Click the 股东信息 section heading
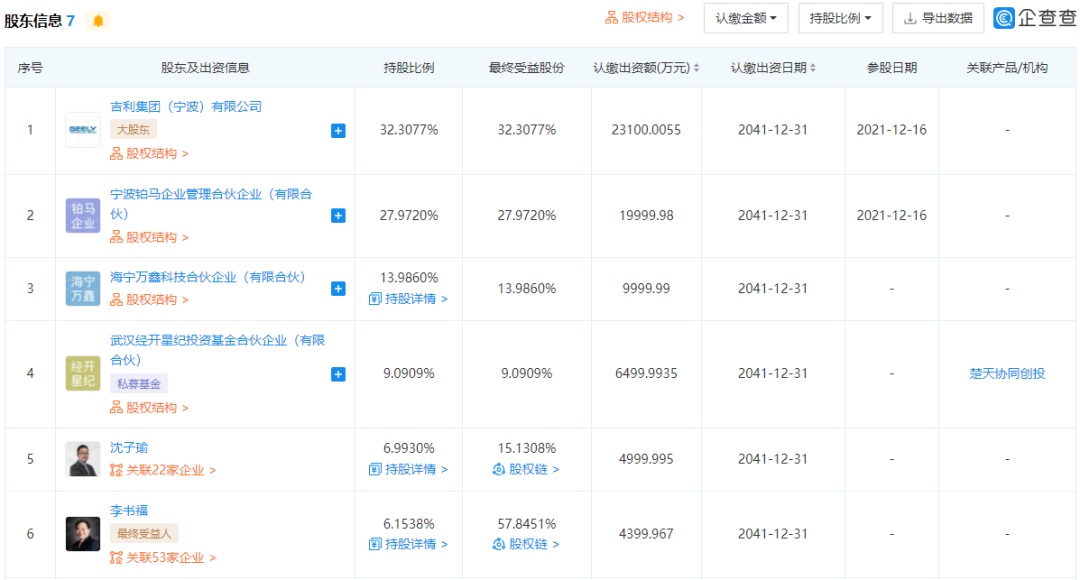The width and height of the screenshot is (1080, 580). (x=33, y=21)
